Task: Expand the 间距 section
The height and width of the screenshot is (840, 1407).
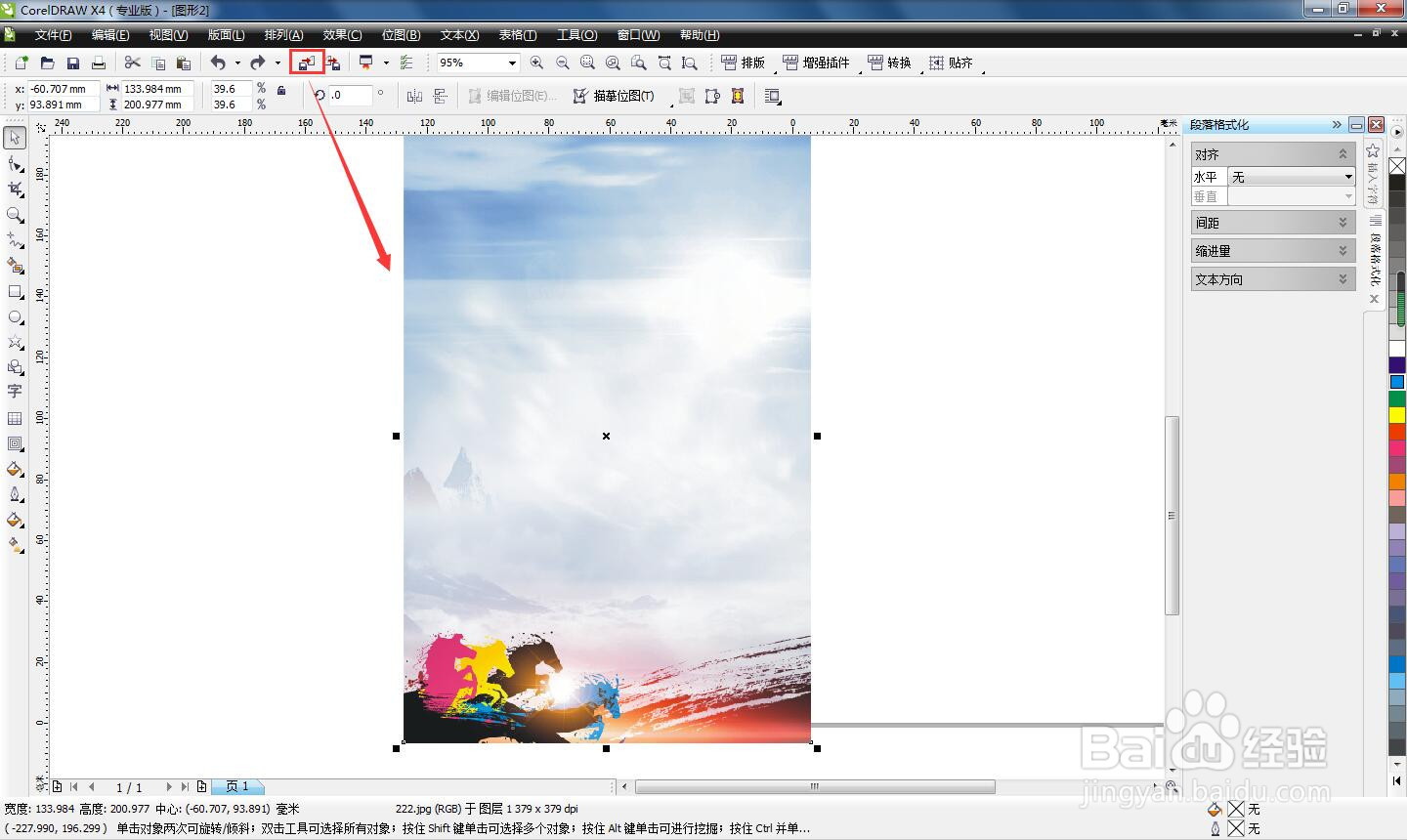Action: [x=1343, y=223]
